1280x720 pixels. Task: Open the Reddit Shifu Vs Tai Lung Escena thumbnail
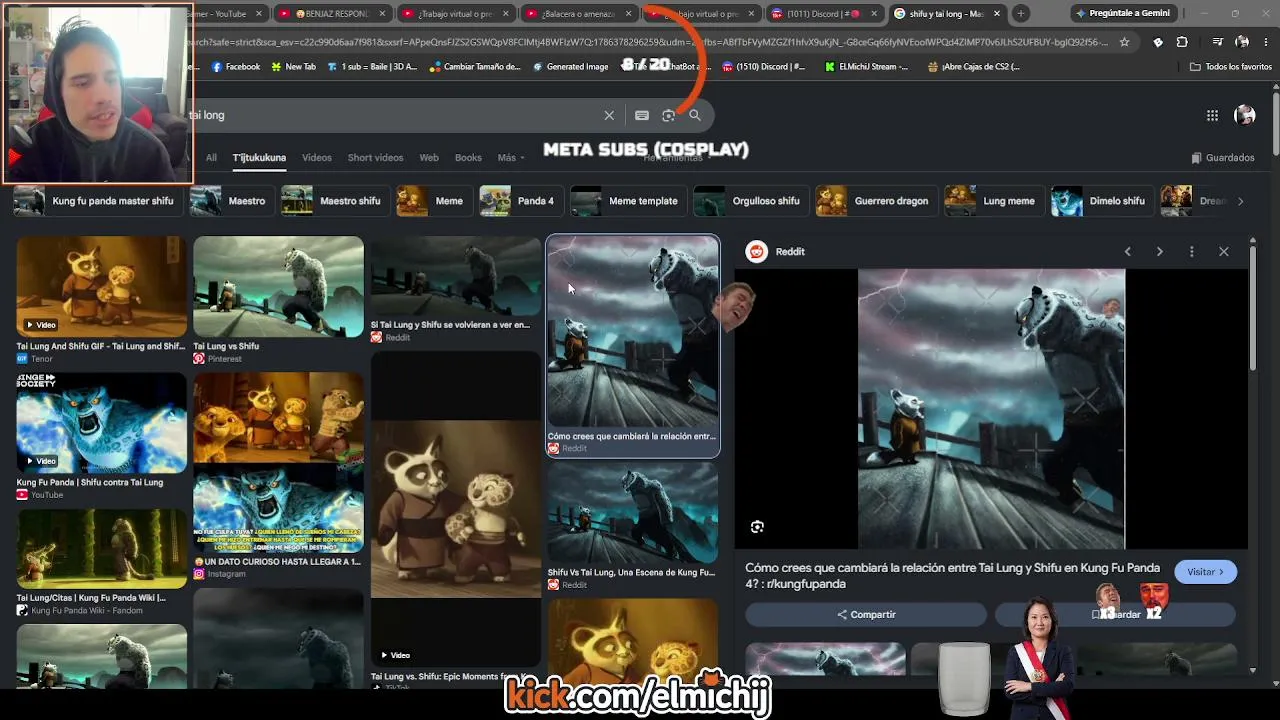(632, 512)
